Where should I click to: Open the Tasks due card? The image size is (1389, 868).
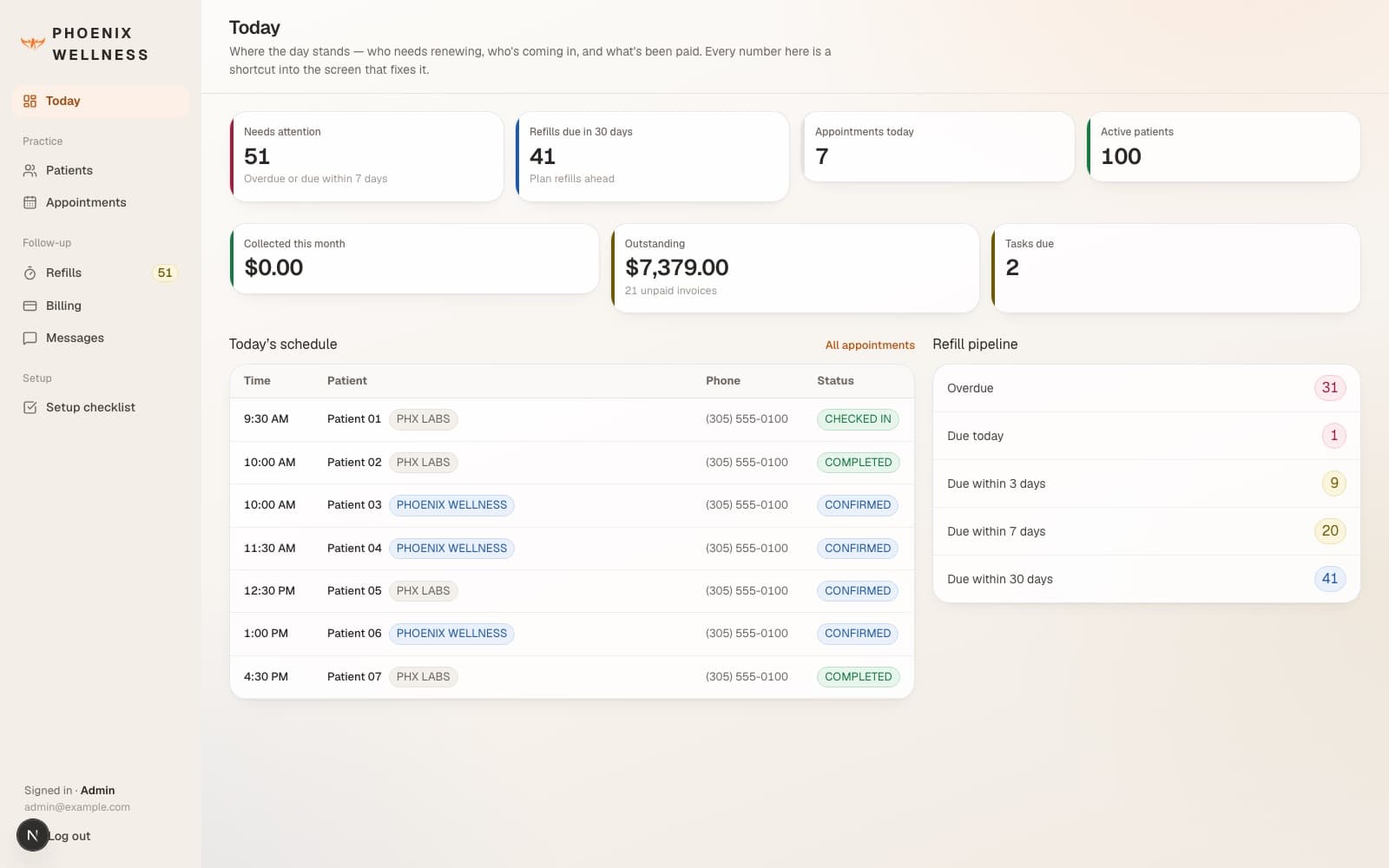1175,268
